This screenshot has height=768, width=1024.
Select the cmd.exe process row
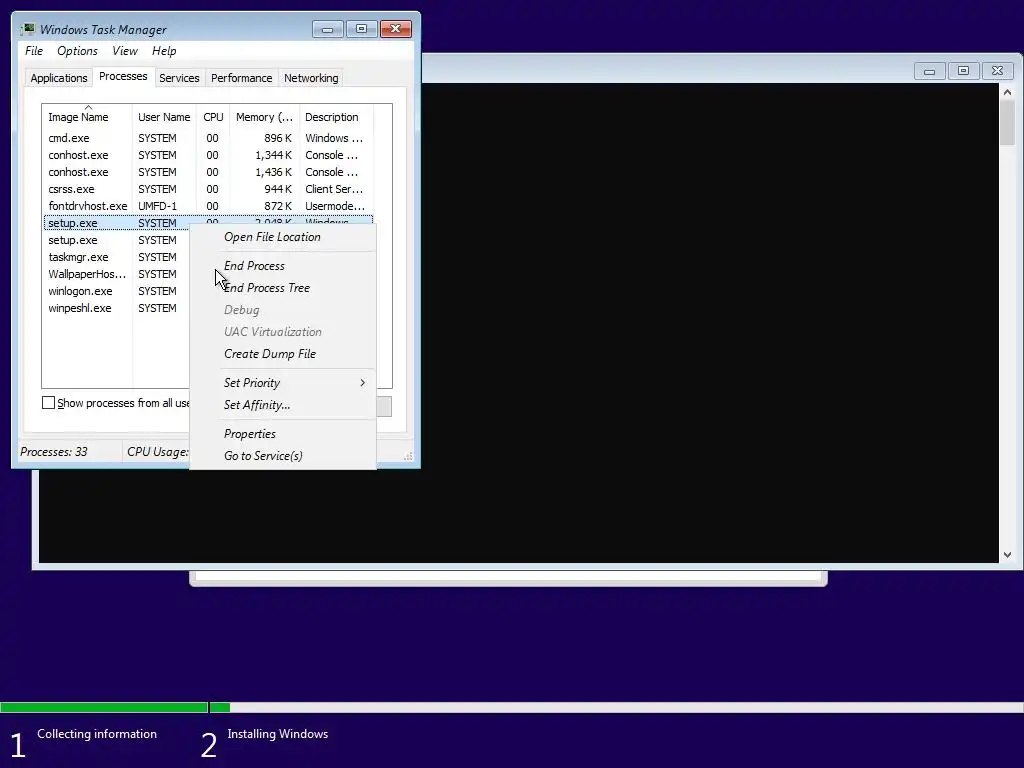click(208, 138)
